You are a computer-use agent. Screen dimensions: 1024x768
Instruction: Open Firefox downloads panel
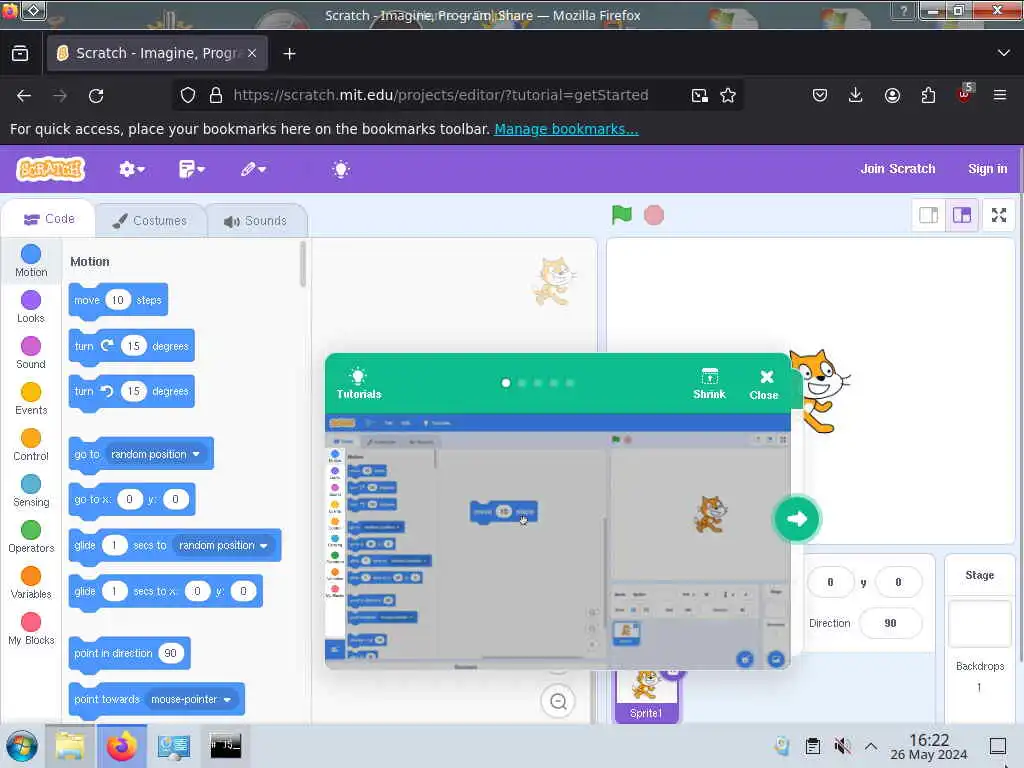point(856,95)
